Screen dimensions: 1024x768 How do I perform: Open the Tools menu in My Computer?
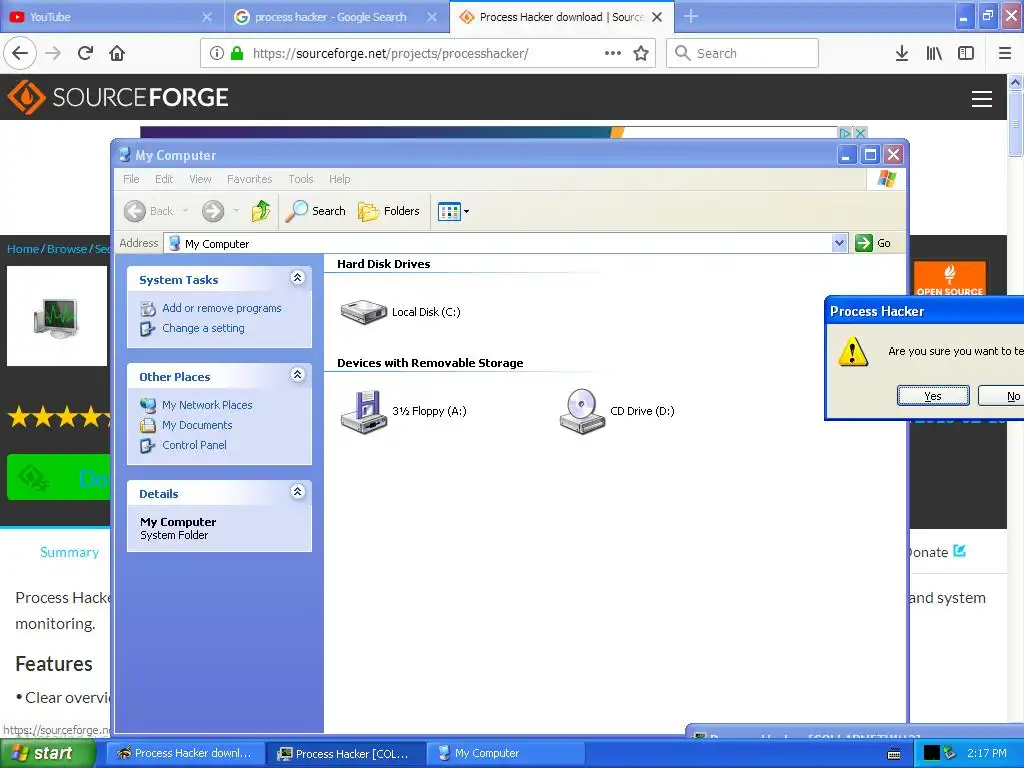coord(301,179)
